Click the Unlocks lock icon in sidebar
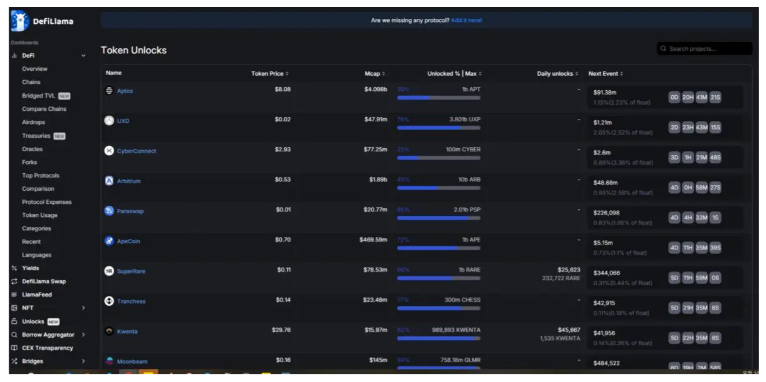The image size is (766, 382). pos(14,321)
